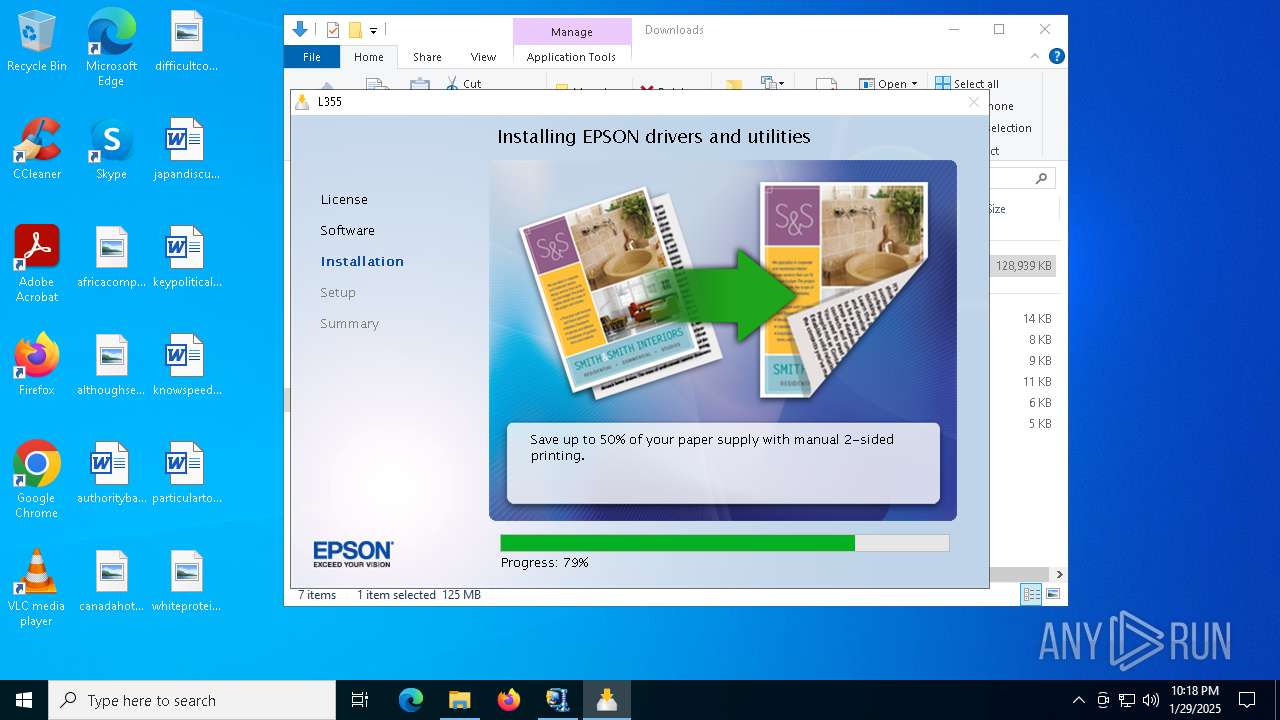Screen dimensions: 1280x720
Task: Click the Start button
Action: click(24, 700)
